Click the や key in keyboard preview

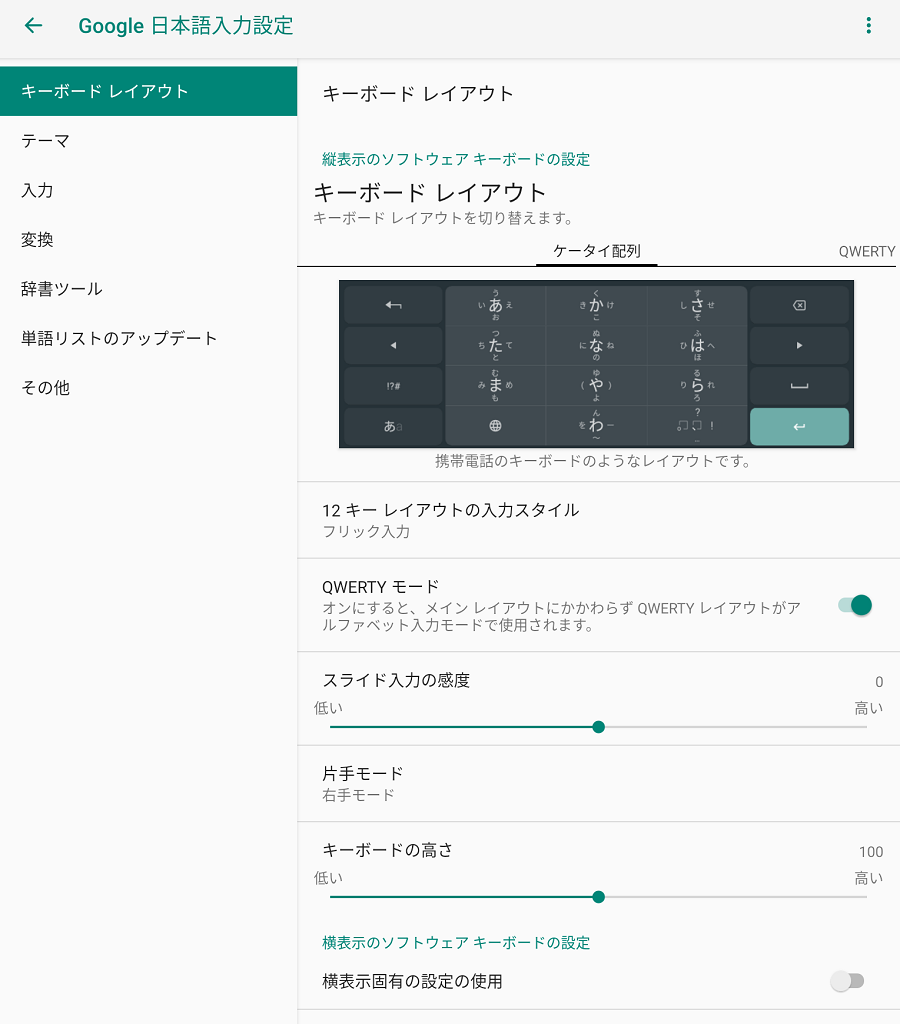coord(596,386)
